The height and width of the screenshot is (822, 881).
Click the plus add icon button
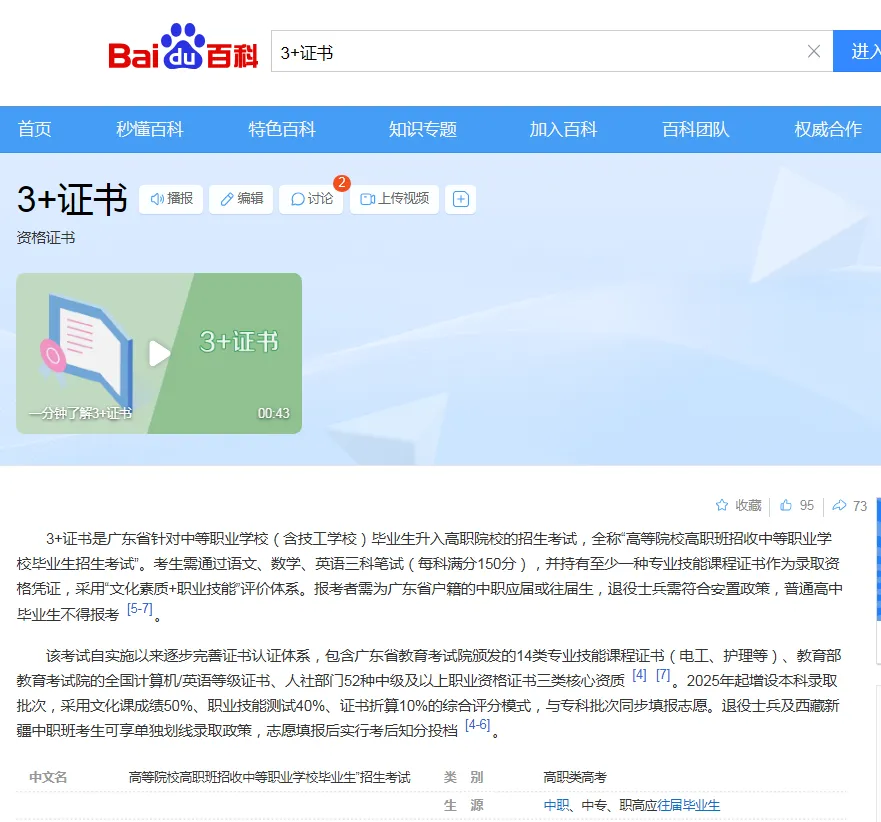(461, 199)
